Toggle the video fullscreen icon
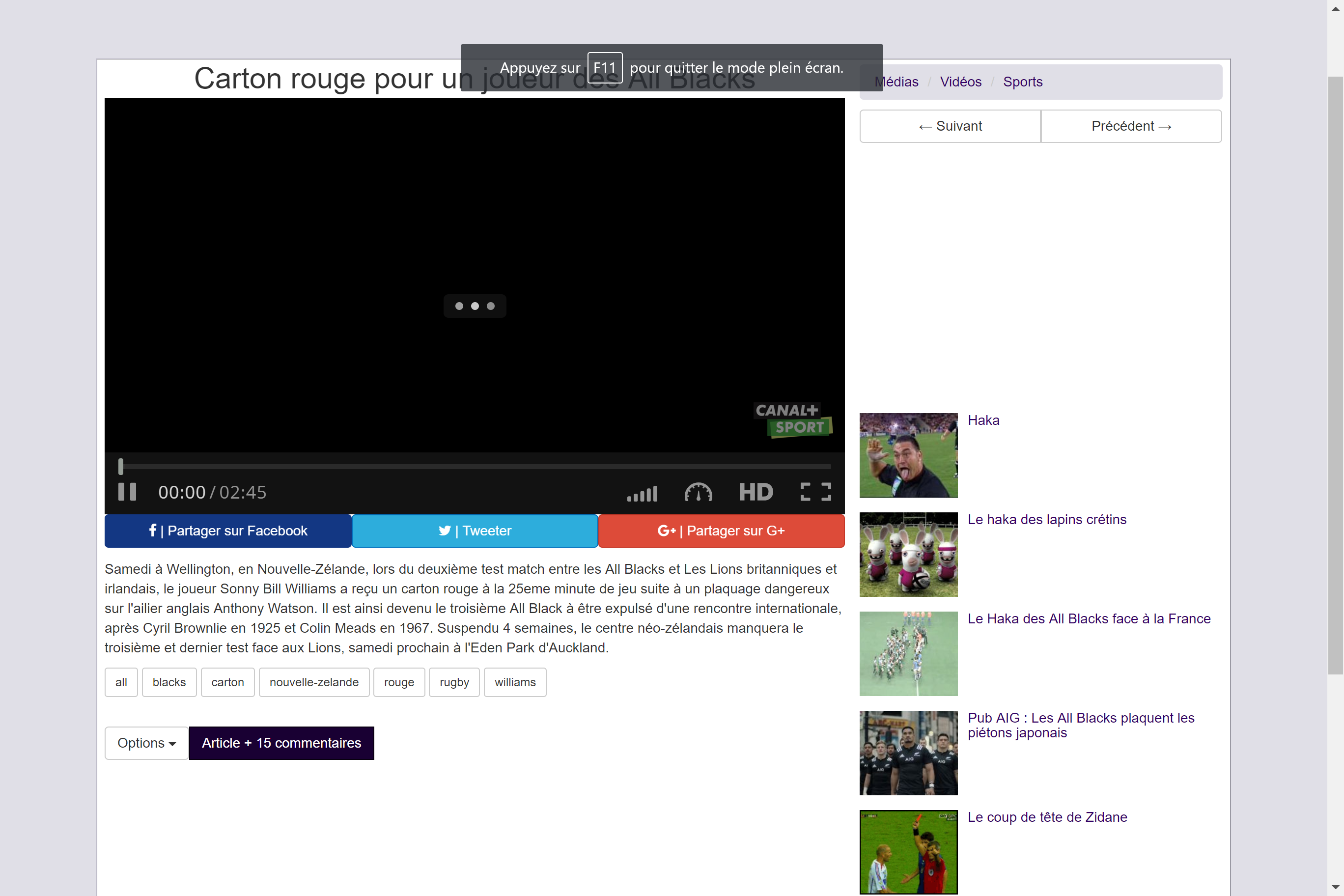 point(815,492)
